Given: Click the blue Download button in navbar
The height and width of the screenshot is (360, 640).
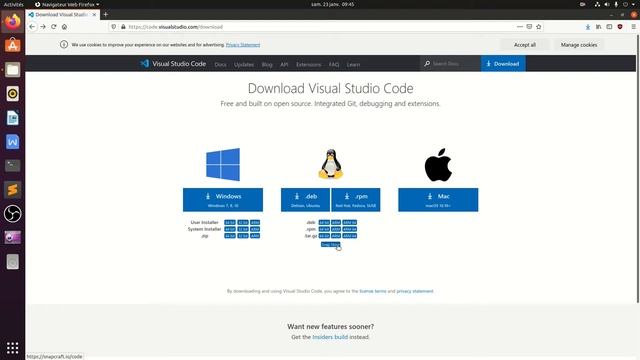Looking at the screenshot, I should (x=503, y=64).
